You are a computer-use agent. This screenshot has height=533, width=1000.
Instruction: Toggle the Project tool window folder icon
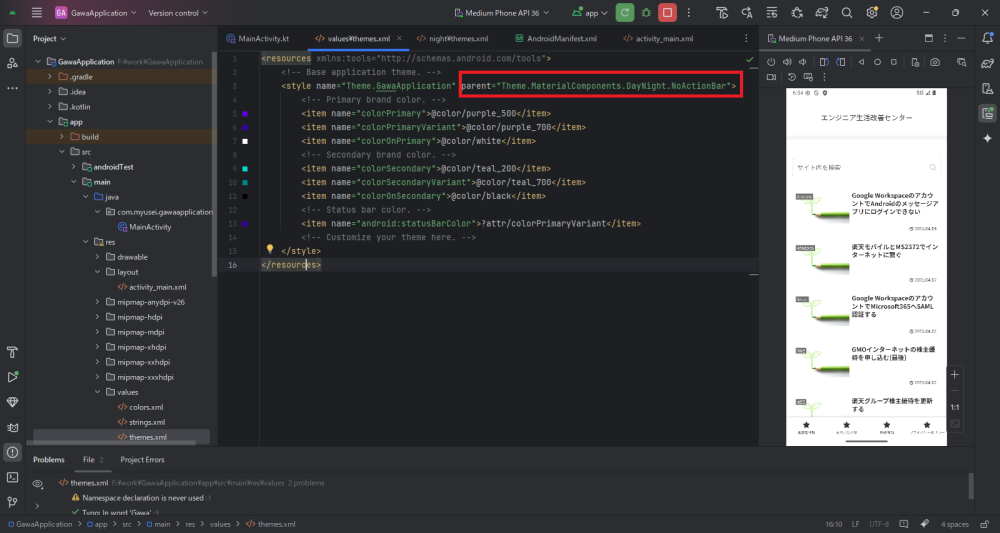(13, 38)
